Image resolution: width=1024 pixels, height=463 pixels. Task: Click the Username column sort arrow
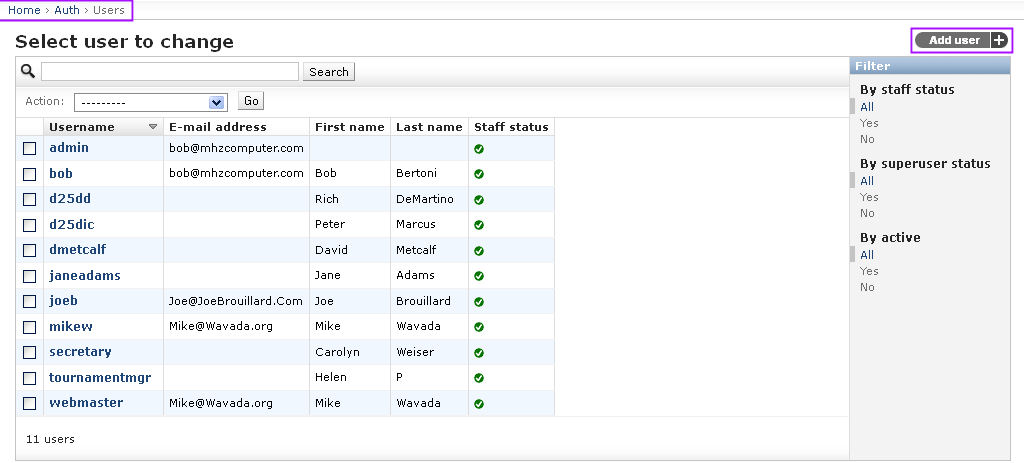[153, 127]
